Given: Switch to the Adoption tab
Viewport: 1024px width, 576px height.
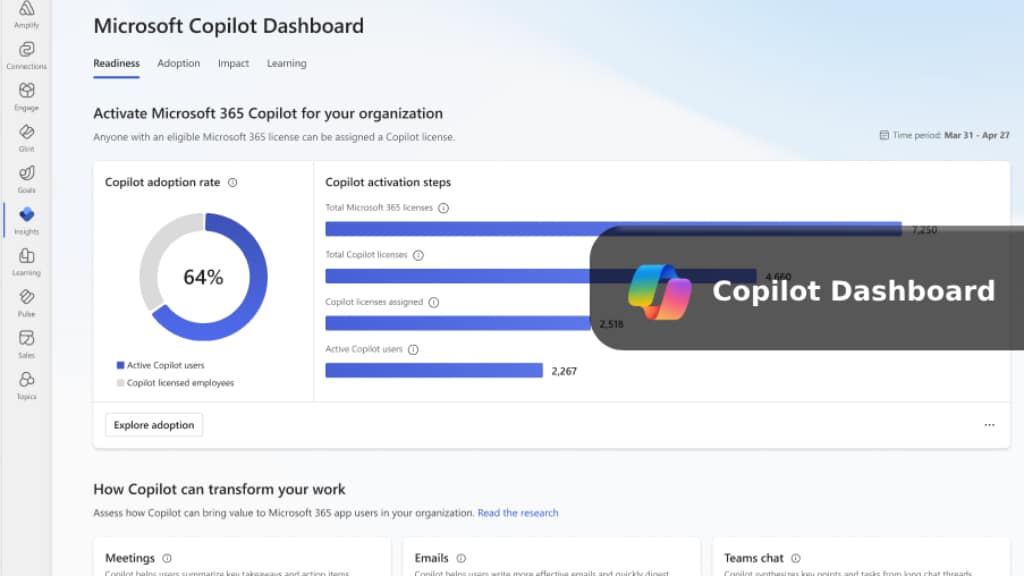Looking at the screenshot, I should [178, 63].
